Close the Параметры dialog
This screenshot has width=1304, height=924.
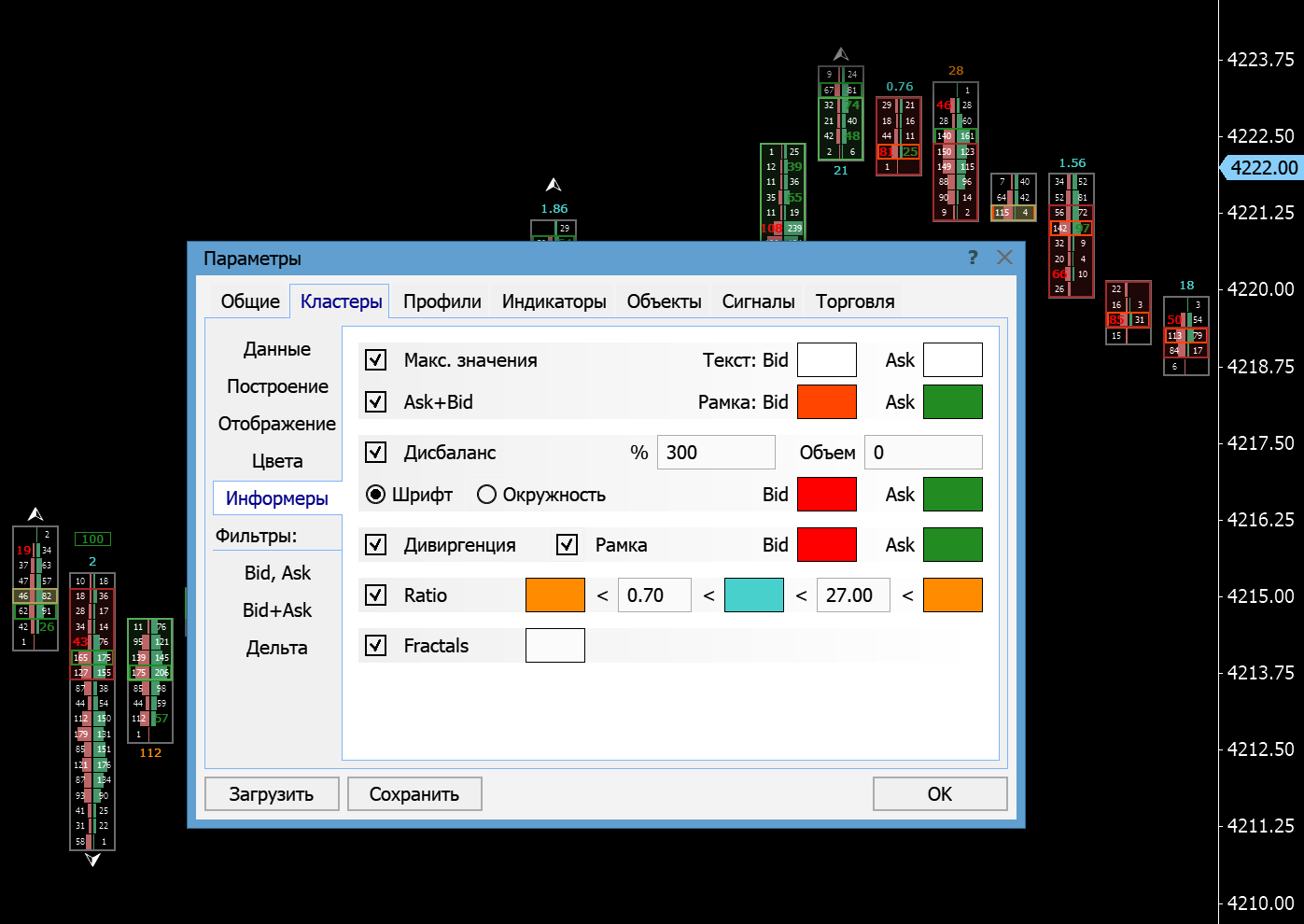tap(1004, 258)
